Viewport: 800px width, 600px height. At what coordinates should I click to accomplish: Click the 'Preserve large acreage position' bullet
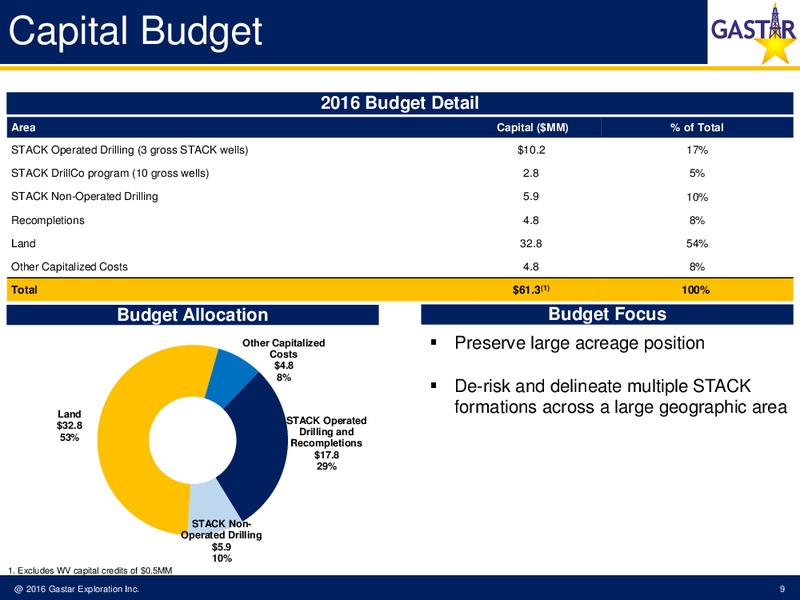579,343
